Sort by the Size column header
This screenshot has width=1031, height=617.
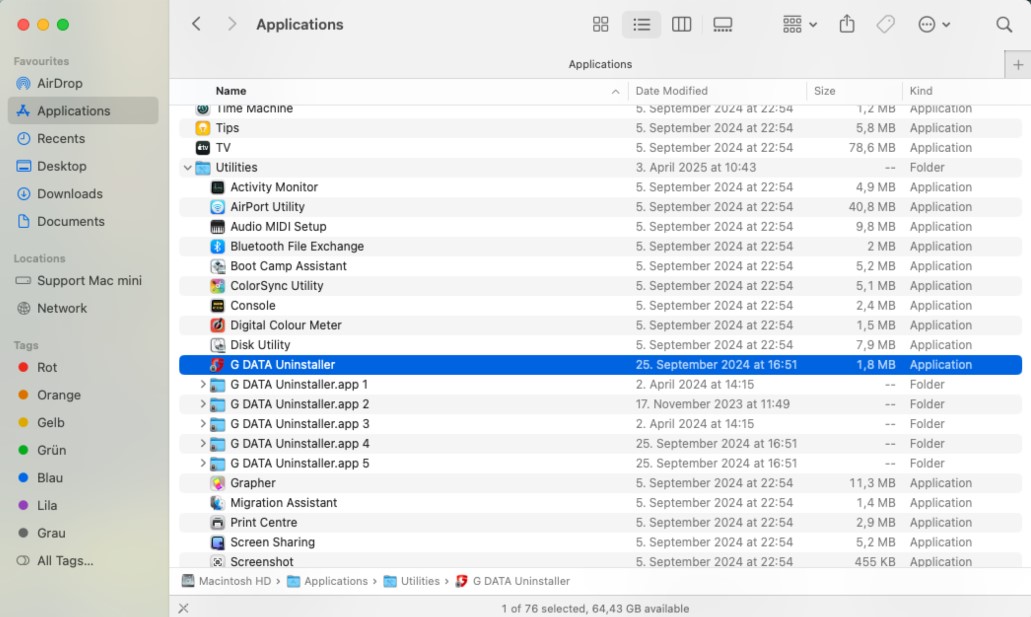[x=825, y=91]
